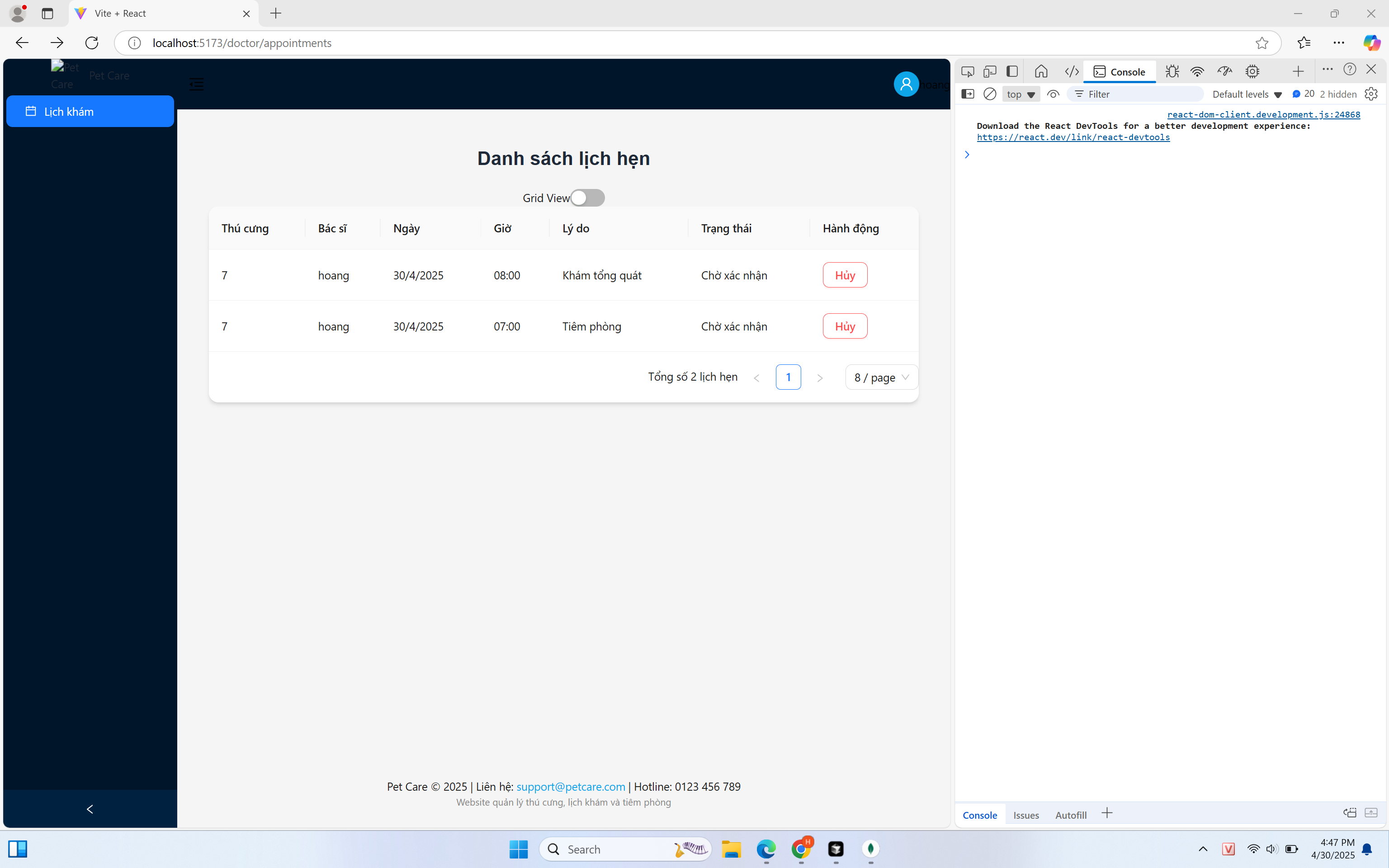Show hidden tray icons chevron
The height and width of the screenshot is (868, 1389).
1203,849
